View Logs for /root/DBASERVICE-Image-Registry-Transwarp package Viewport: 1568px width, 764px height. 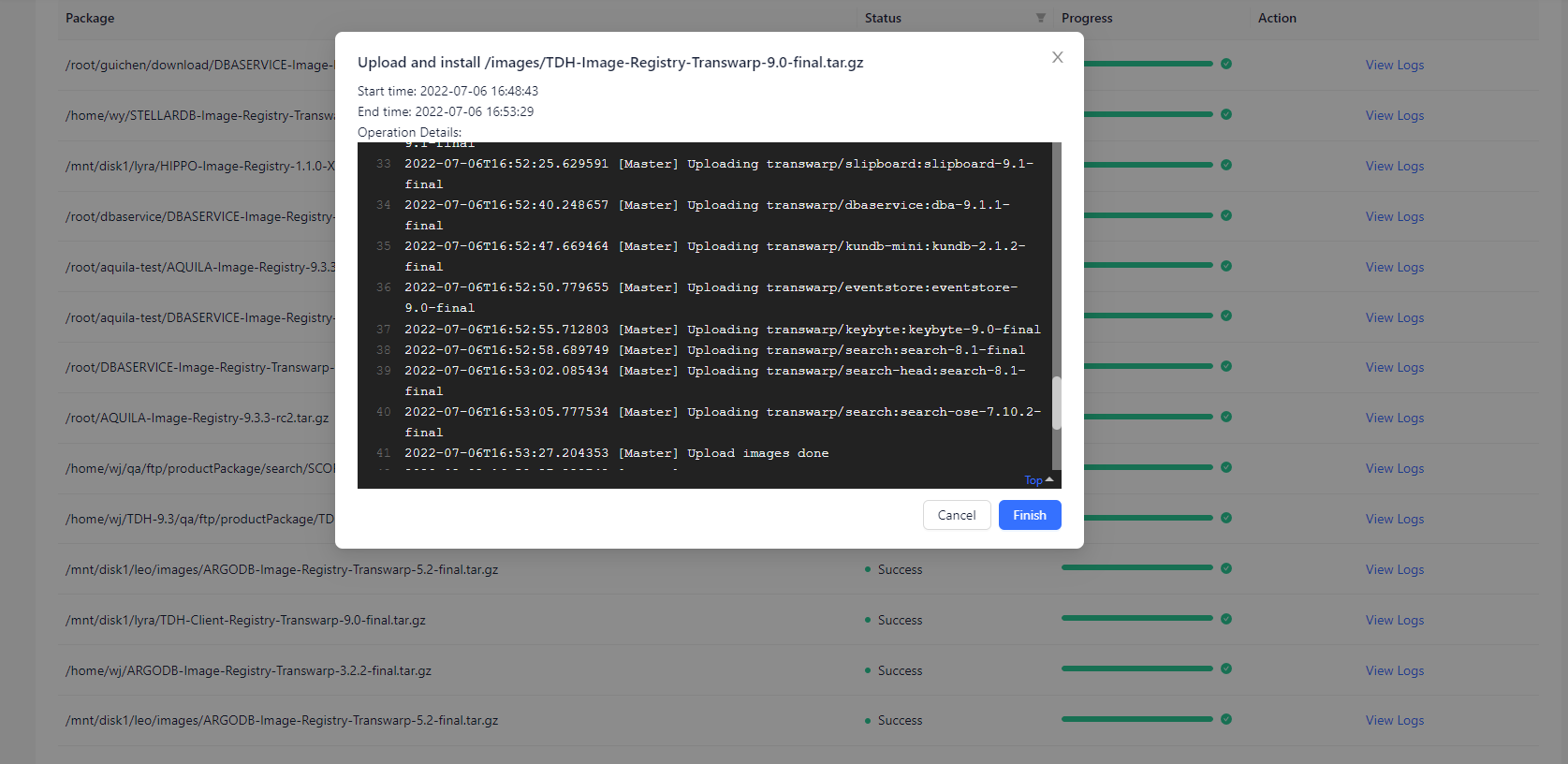[1394, 367]
